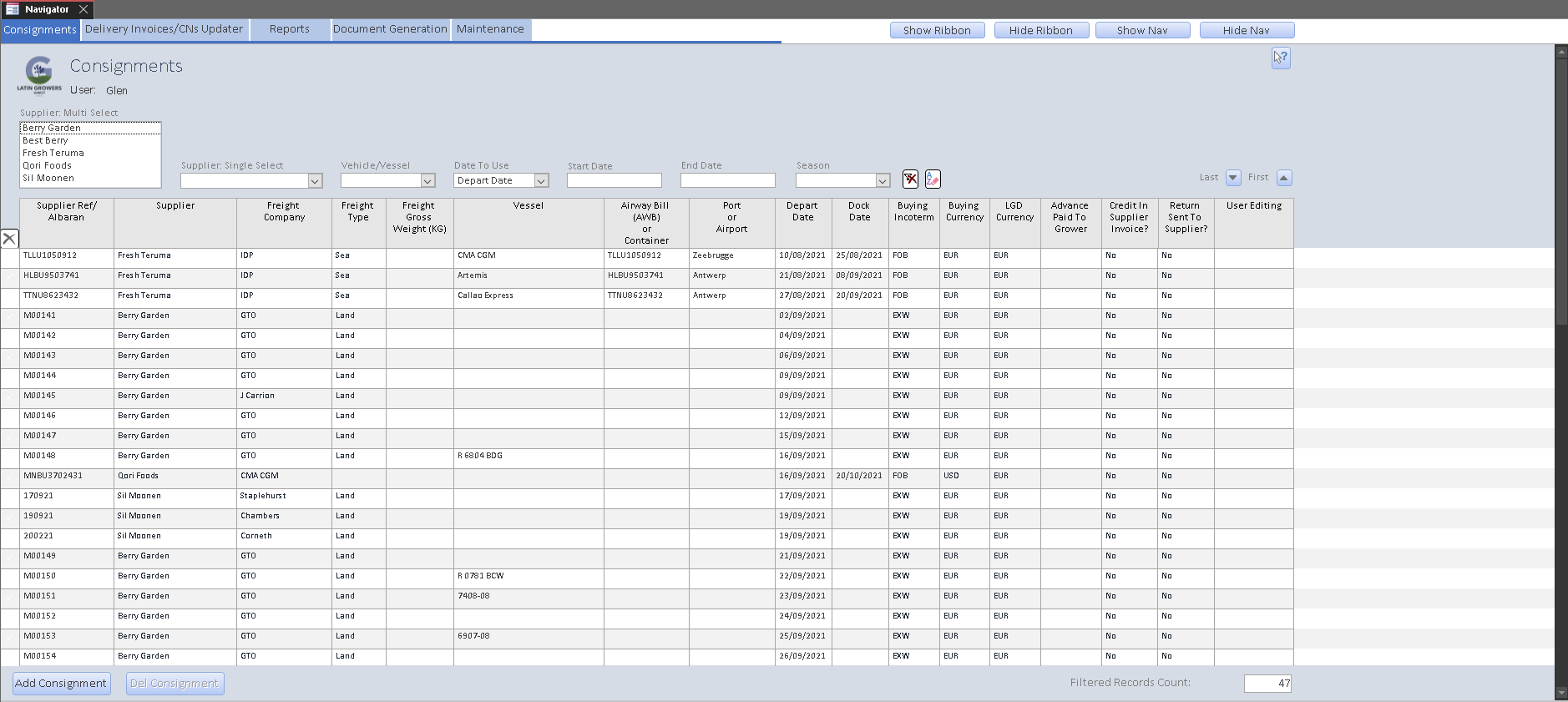Click the X icon beside table header
This screenshot has width=1568, height=702.
(9, 239)
